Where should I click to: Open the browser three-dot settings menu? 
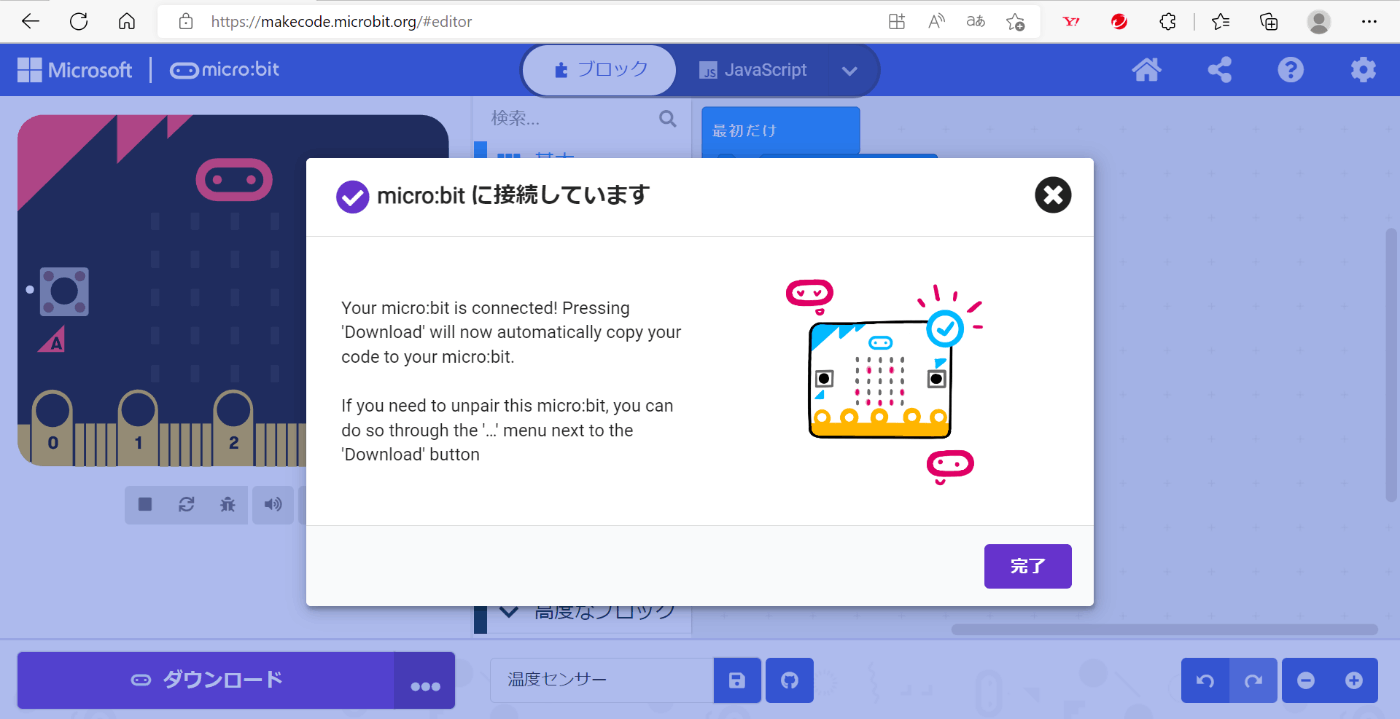pos(1369,21)
